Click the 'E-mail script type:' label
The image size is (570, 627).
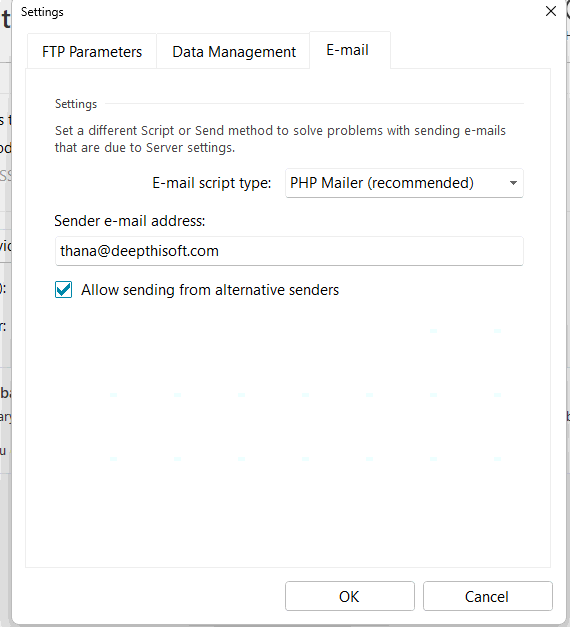tap(212, 183)
